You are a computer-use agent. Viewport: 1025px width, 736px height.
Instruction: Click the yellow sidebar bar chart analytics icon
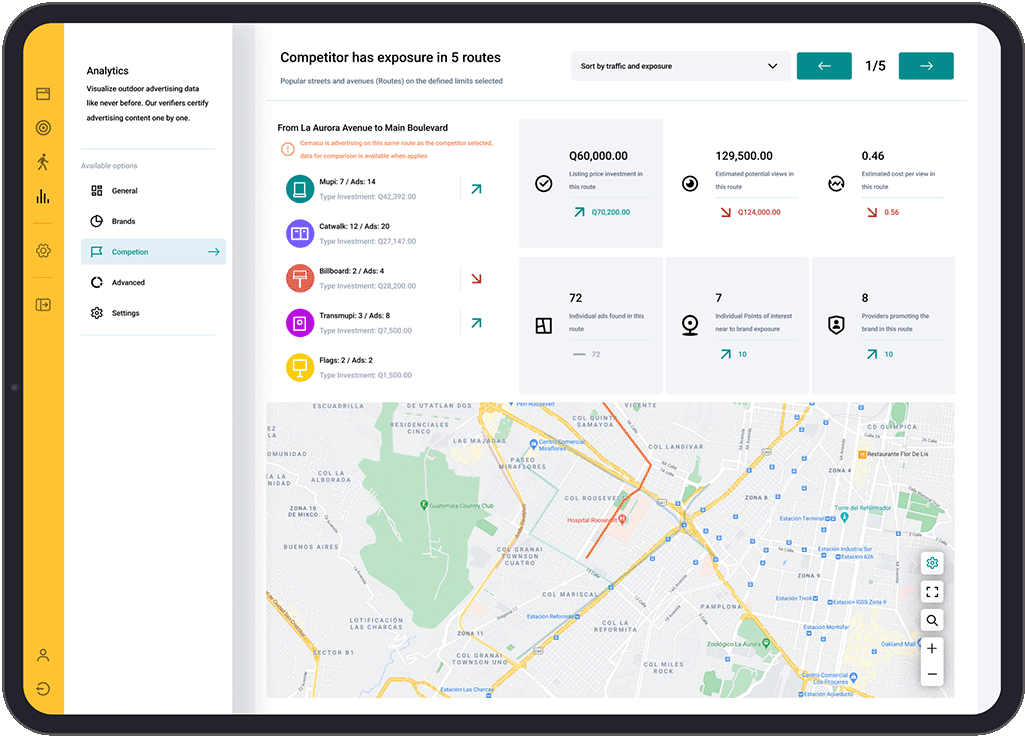click(43, 196)
